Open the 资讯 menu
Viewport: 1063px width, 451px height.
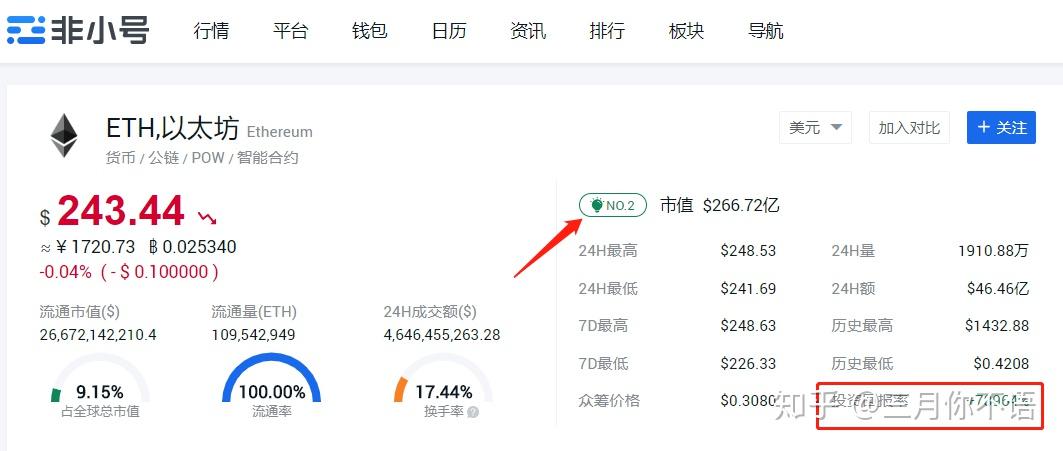coord(528,31)
